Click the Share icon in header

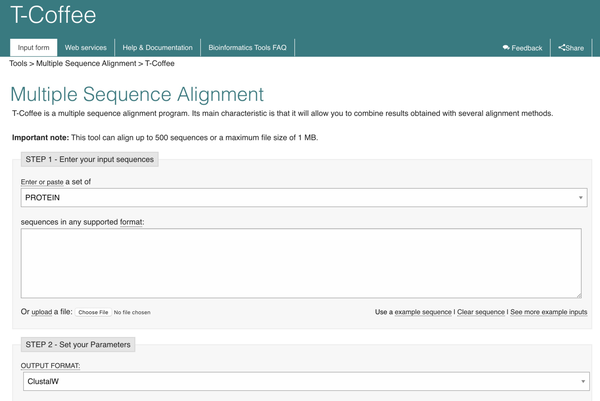pyautogui.click(x=561, y=48)
